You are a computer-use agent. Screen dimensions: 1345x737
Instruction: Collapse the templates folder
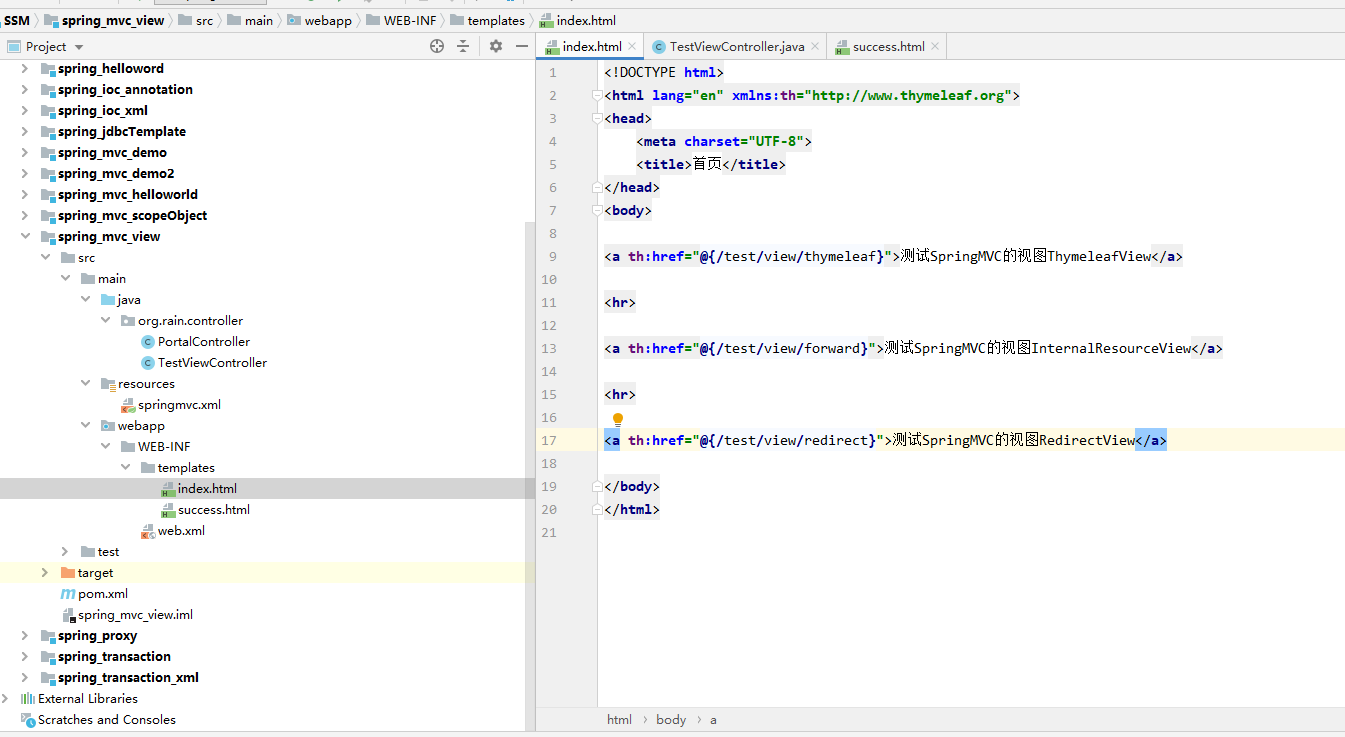[125, 468]
